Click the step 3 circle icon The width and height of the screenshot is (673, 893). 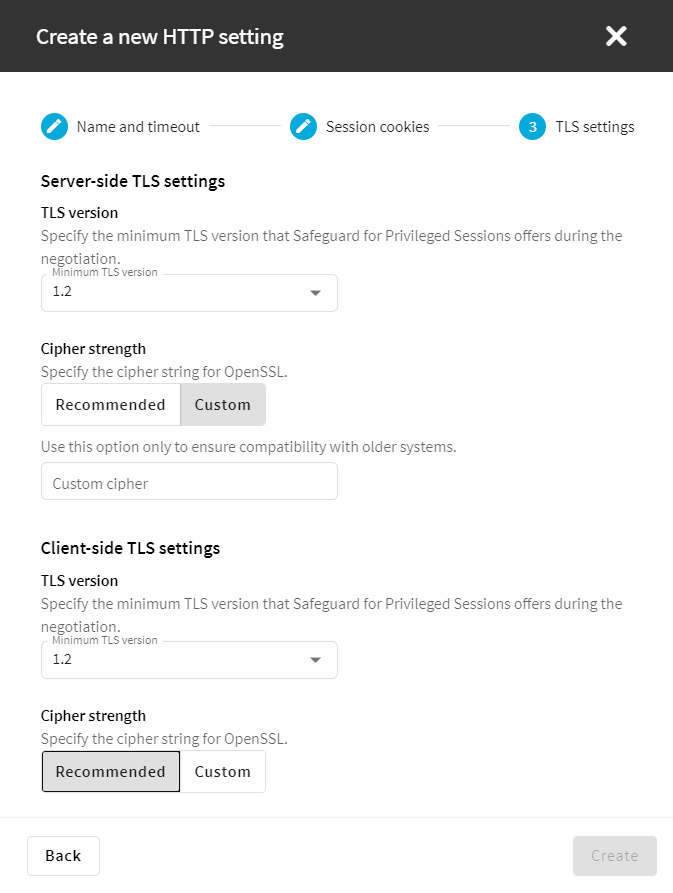click(532, 127)
